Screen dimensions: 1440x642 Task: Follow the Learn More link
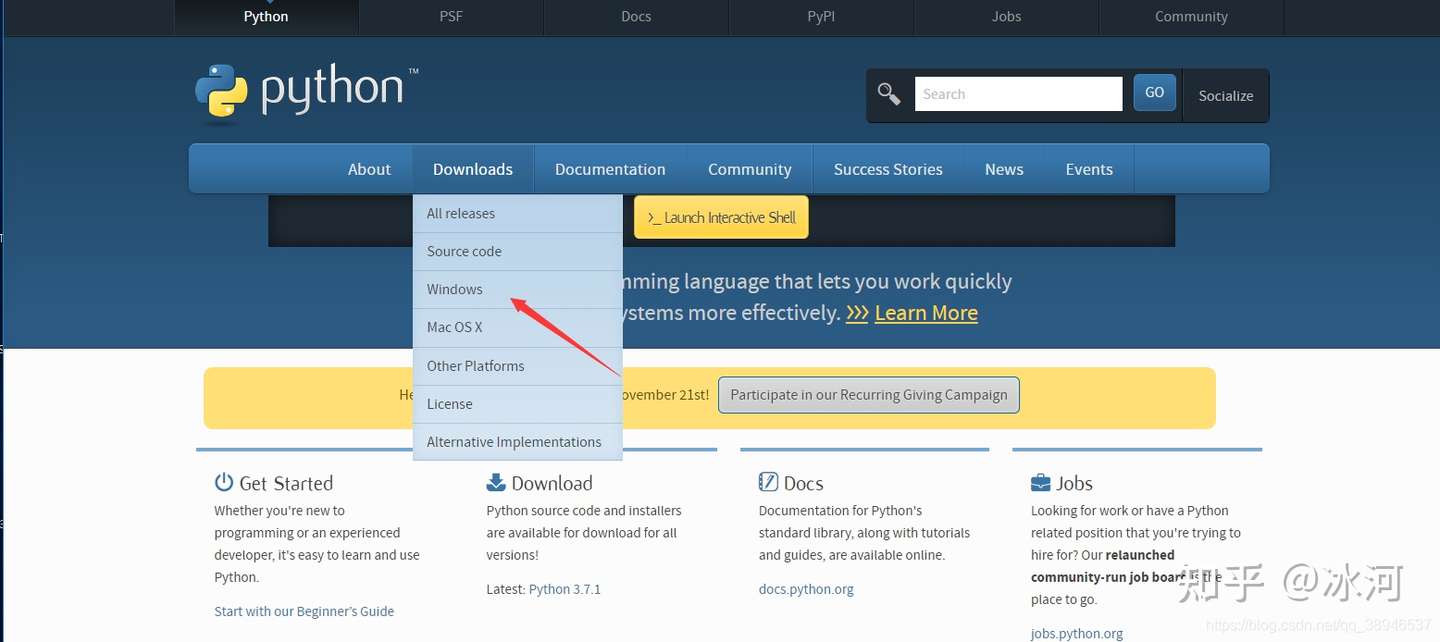926,313
